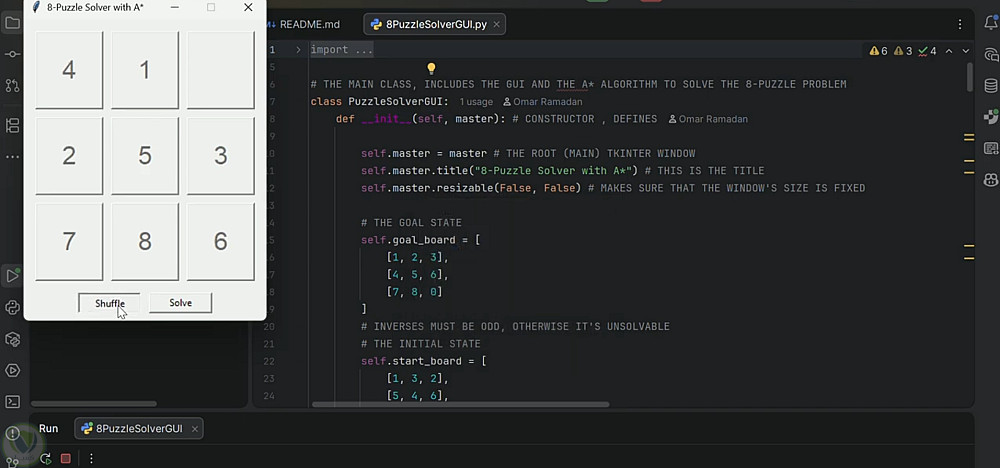Select the 8PuzzleSolverGUI run configuration tab

139,428
